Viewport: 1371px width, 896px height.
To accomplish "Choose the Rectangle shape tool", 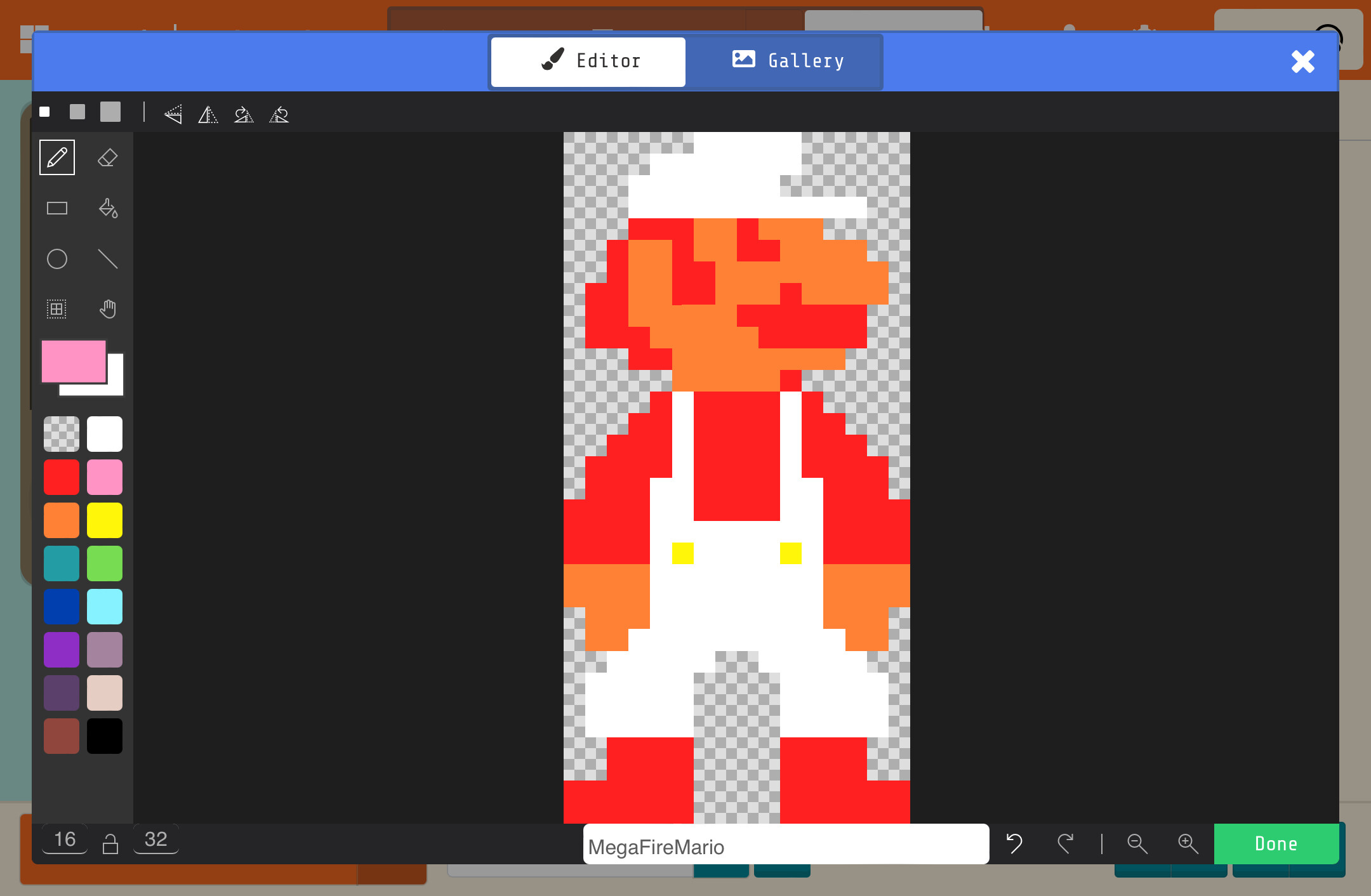I will pyautogui.click(x=57, y=208).
